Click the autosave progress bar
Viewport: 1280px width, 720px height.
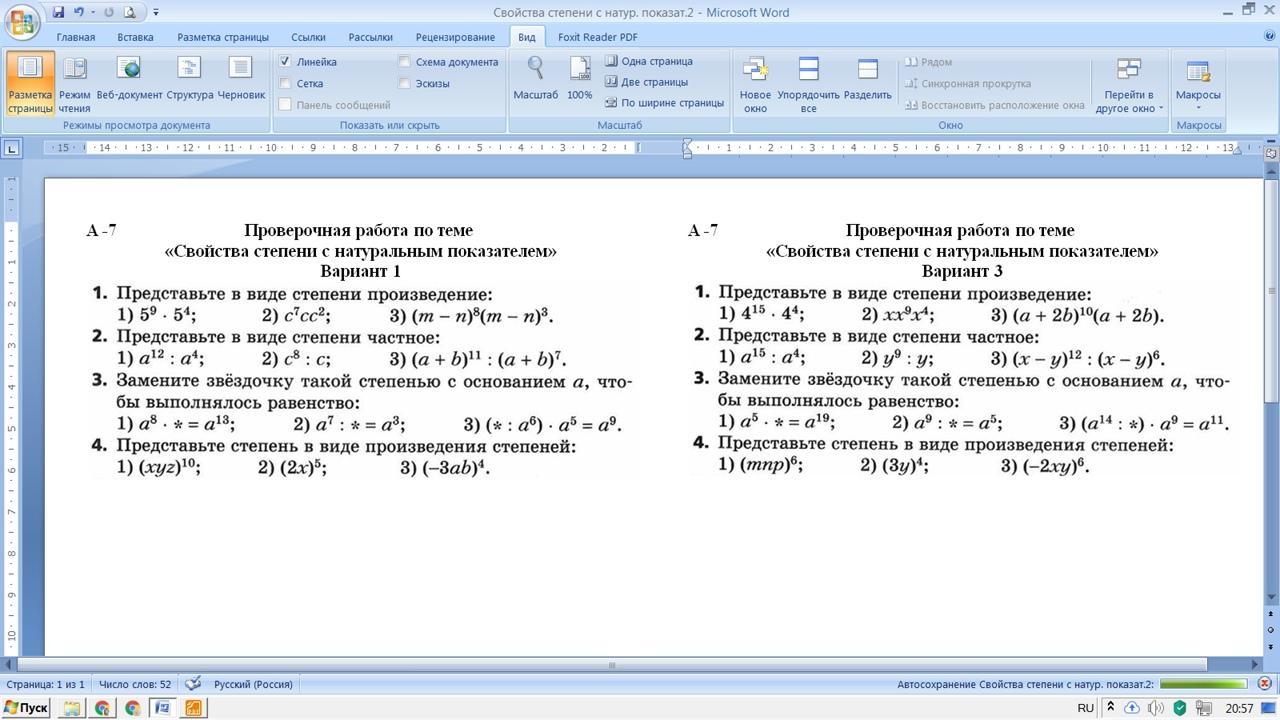(x=1203, y=684)
